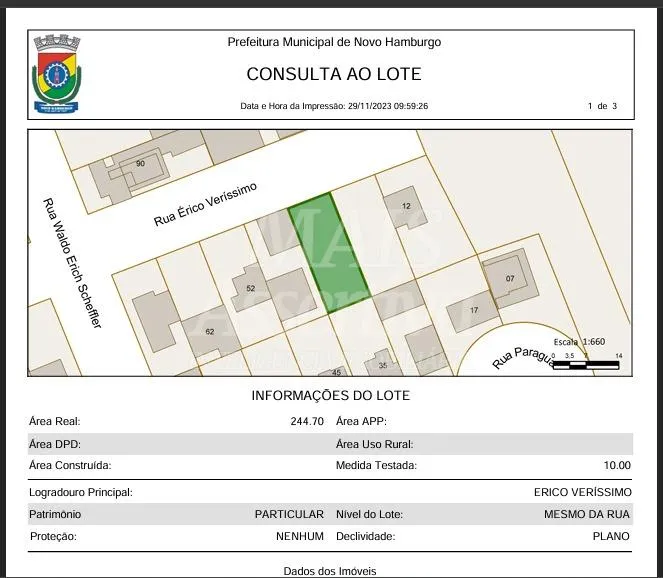The image size is (663, 578).
Task: Click building label '07' on map
Action: point(510,278)
